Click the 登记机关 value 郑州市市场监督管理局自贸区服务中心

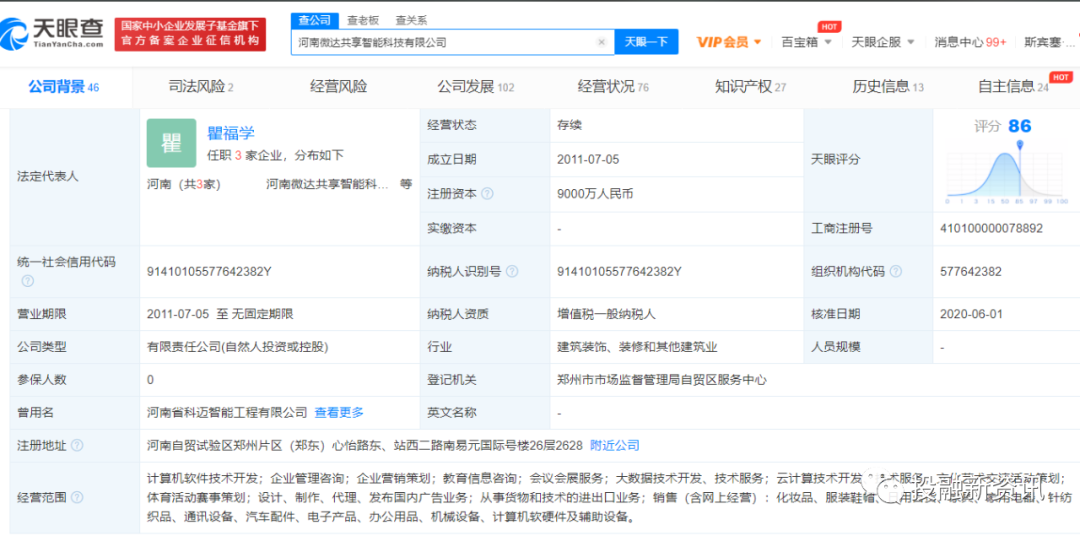coord(662,380)
